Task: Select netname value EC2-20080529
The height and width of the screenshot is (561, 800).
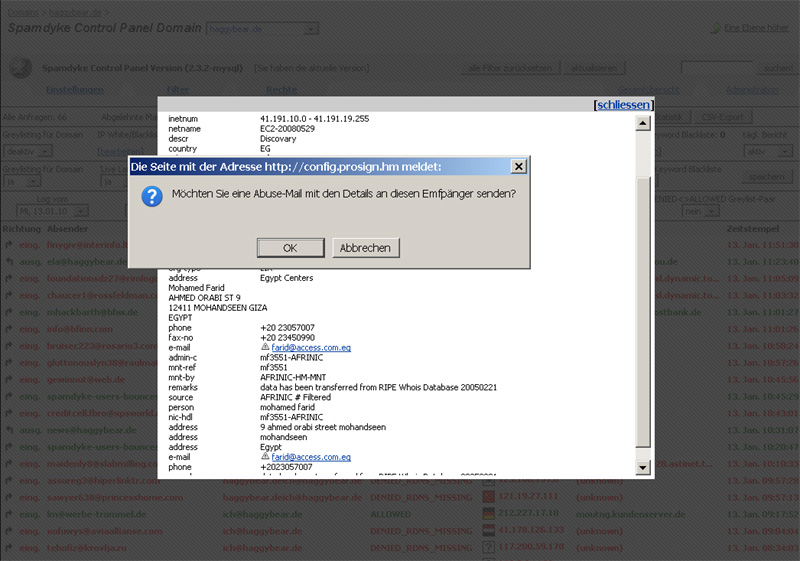Action: pos(287,129)
